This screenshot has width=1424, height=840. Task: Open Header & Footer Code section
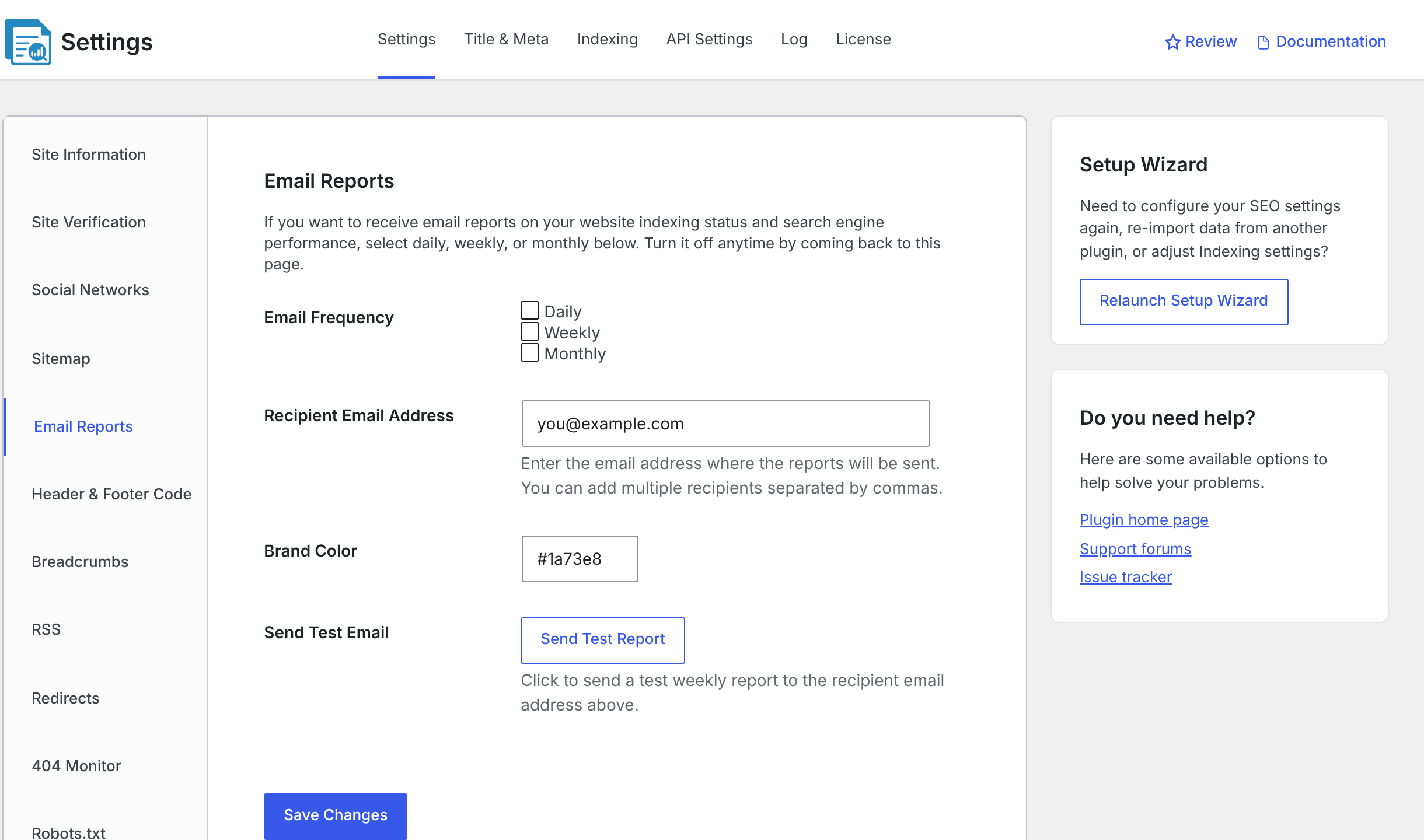pos(111,494)
